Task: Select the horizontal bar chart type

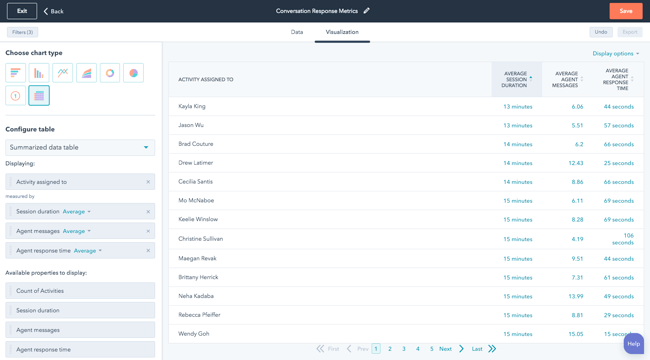Action: (15, 73)
